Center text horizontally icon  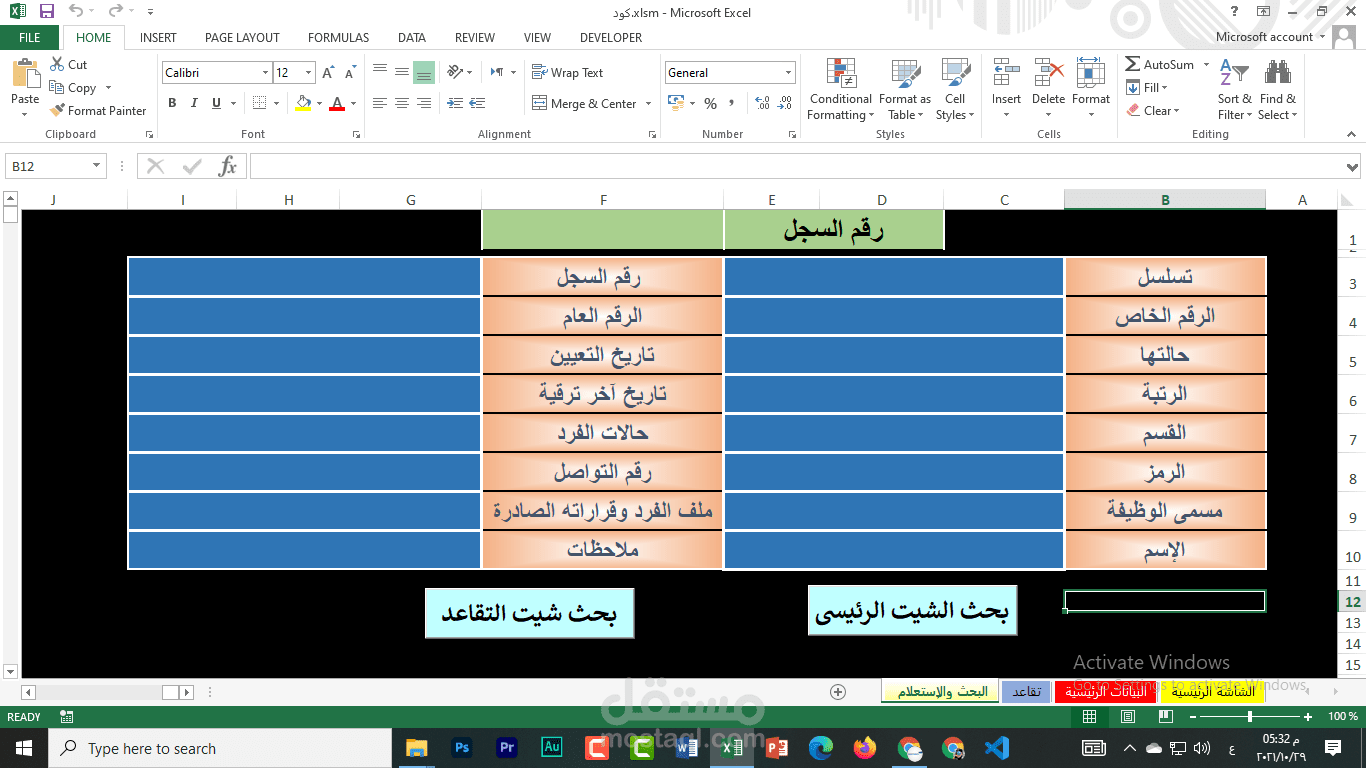click(402, 104)
